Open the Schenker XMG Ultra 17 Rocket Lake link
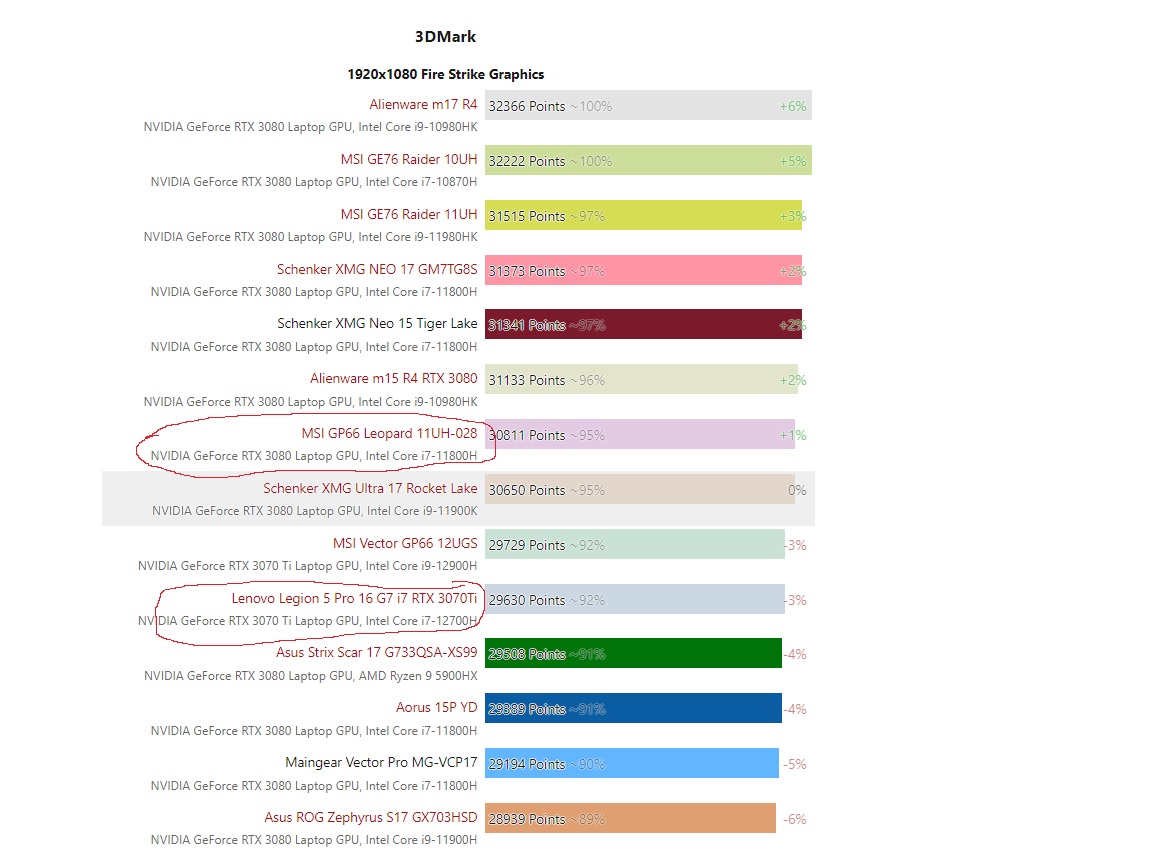Screen dimensions: 1152x868 point(370,489)
